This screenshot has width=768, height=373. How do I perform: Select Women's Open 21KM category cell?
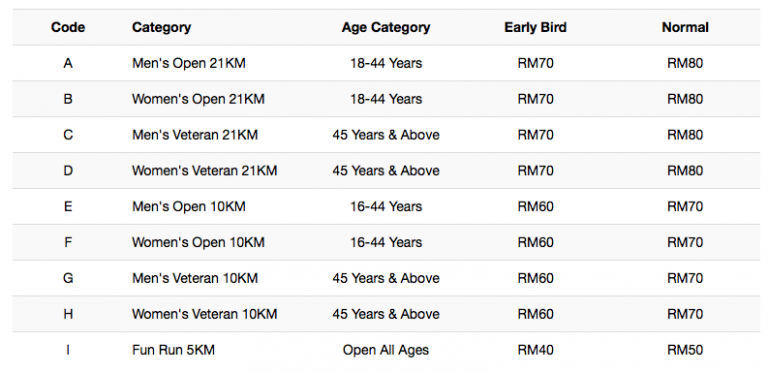[198, 99]
